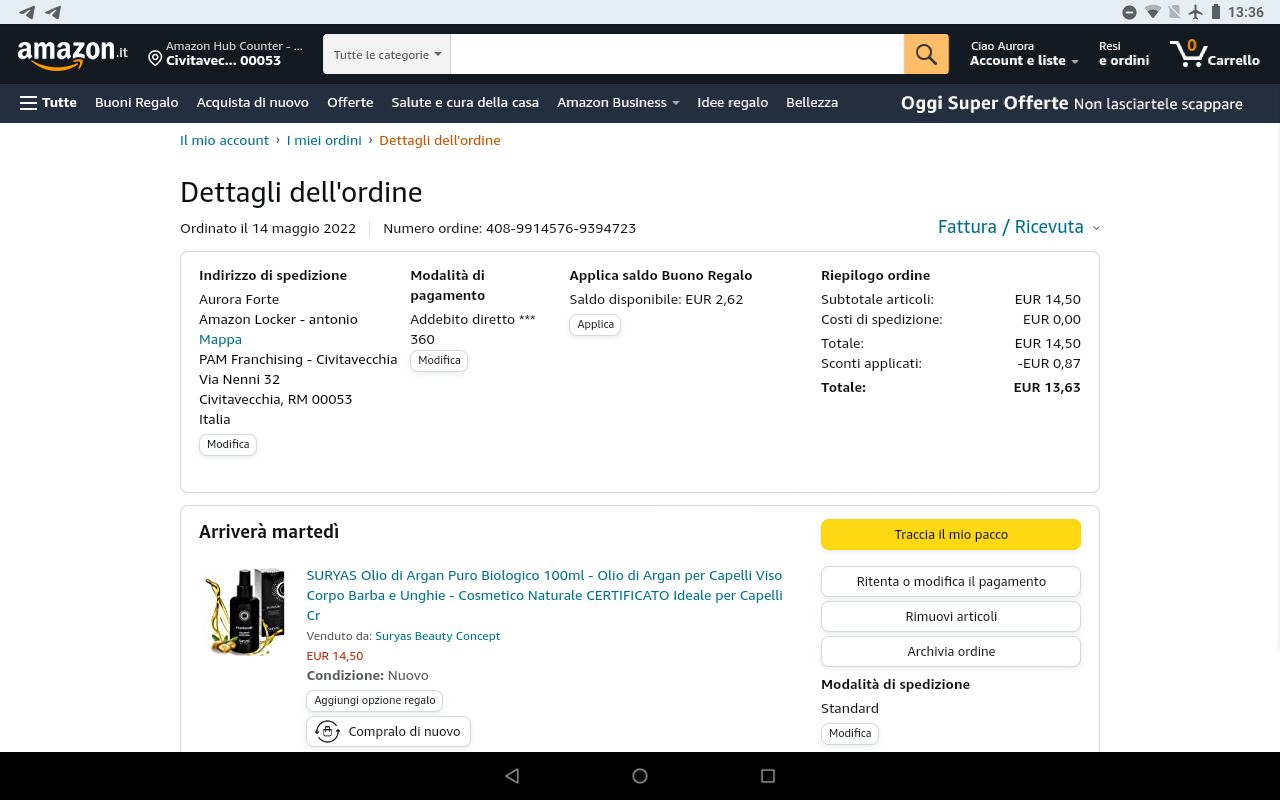The width and height of the screenshot is (1280, 800).
Task: Open the Offerte nav item
Action: tap(350, 102)
